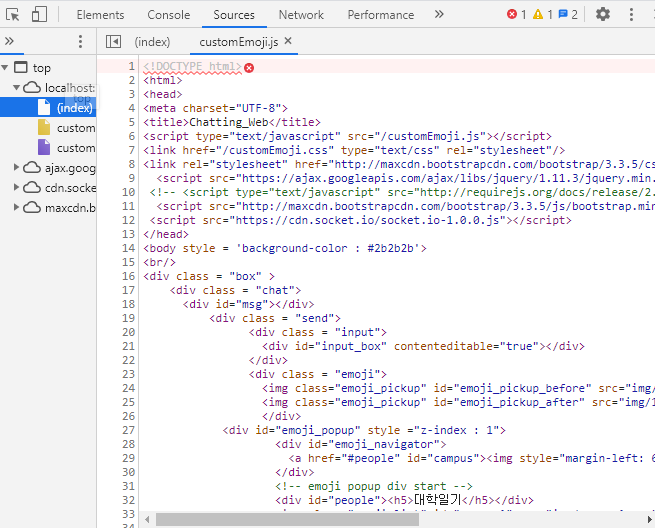Show more DevTools tabs chevron

(x=439, y=15)
